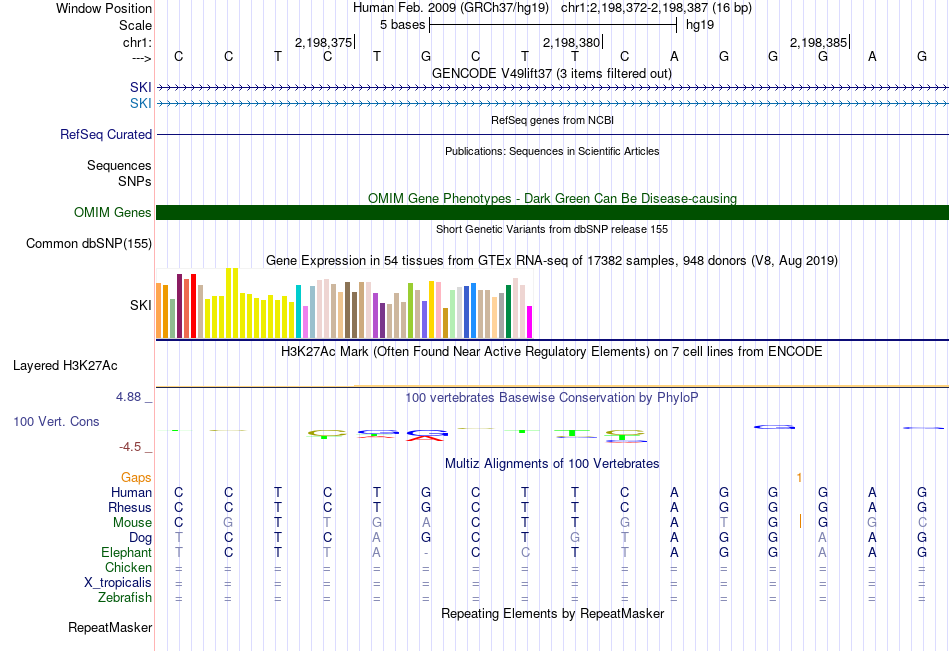The image size is (950, 651).
Task: Click the red GTEx expression bar
Action: click(x=193, y=305)
